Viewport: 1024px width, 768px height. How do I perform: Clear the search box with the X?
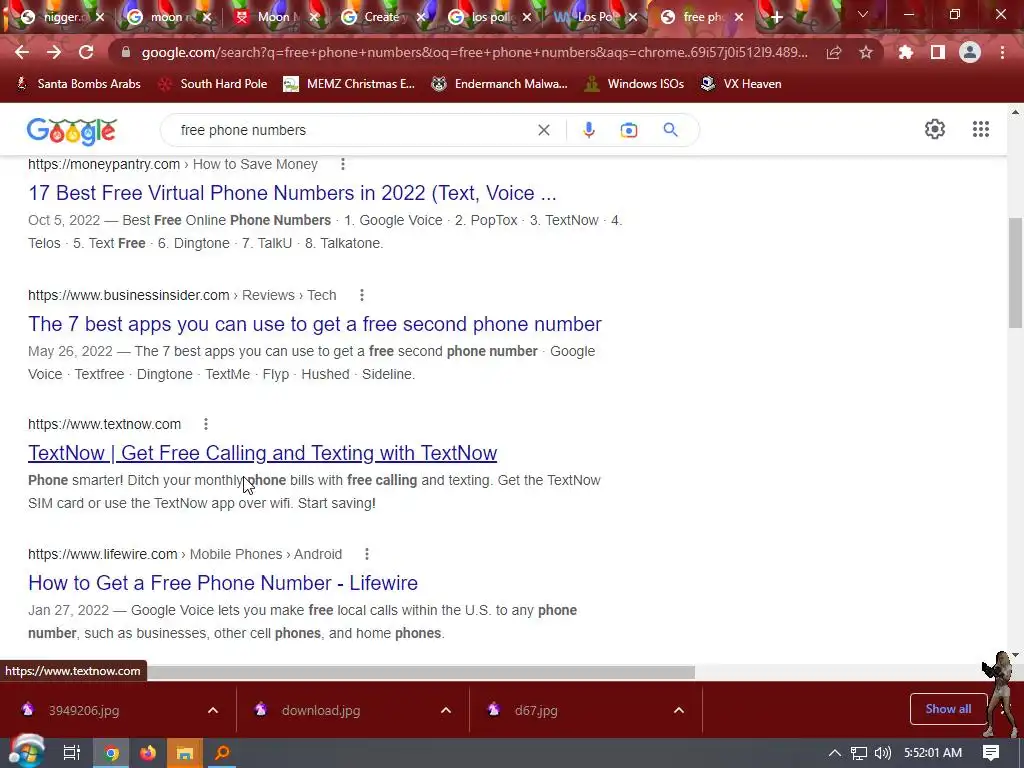[543, 130]
